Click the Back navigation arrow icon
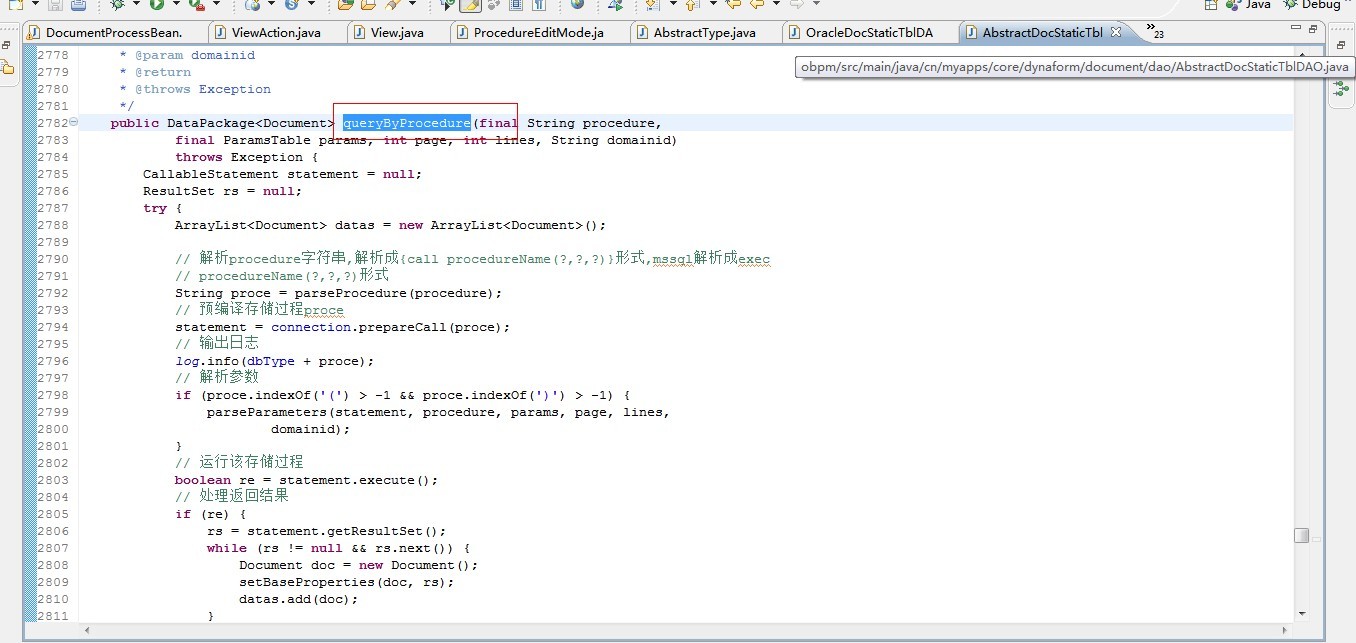The width and height of the screenshot is (1356, 643). pos(757,5)
